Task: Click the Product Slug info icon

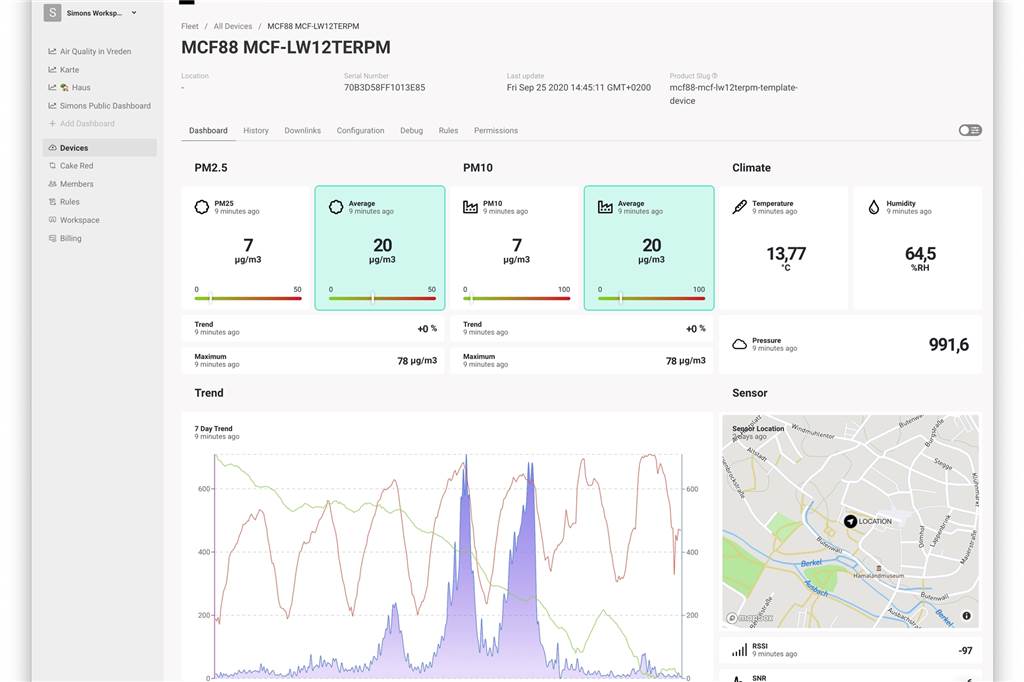Action: coord(714,76)
